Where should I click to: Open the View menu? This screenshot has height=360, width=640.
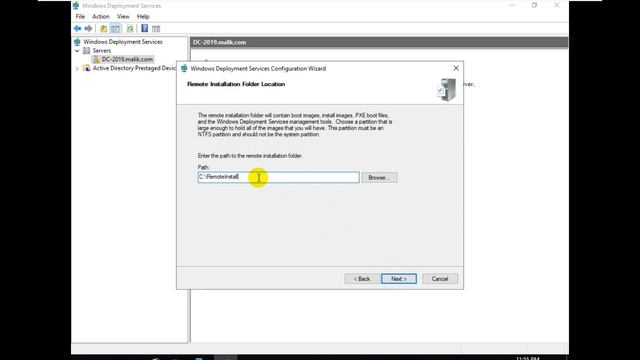(123, 16)
